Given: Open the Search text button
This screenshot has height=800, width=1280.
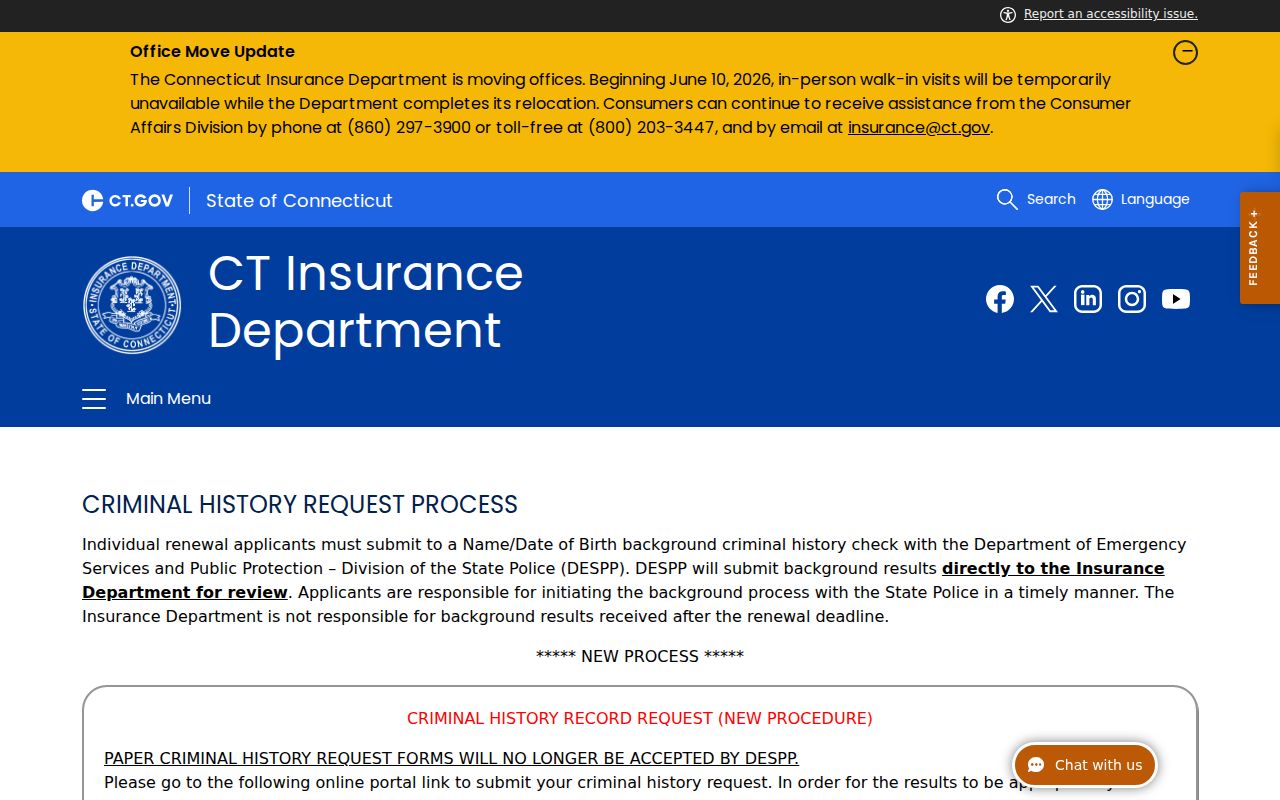Looking at the screenshot, I should click(1051, 199).
